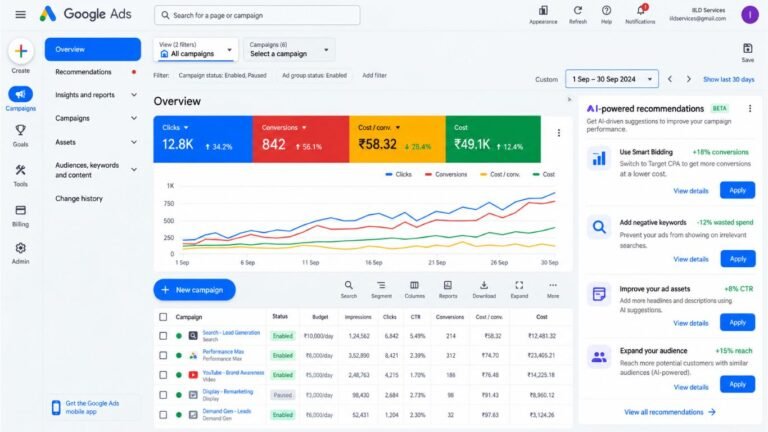
Task: Expand the Campaigns nav section
Action: coord(134,118)
